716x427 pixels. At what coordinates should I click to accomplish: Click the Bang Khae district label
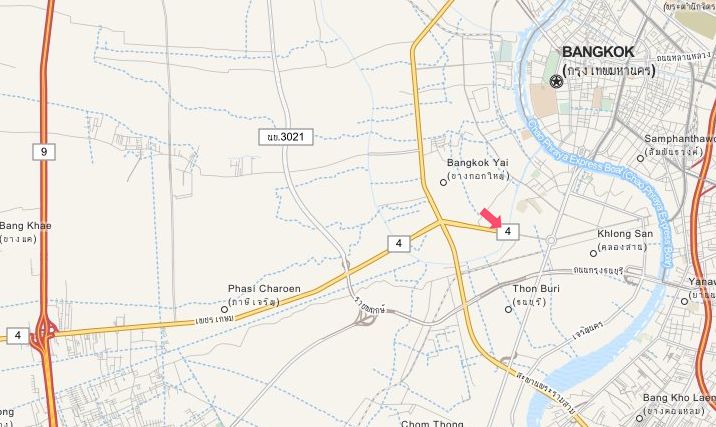tap(26, 226)
